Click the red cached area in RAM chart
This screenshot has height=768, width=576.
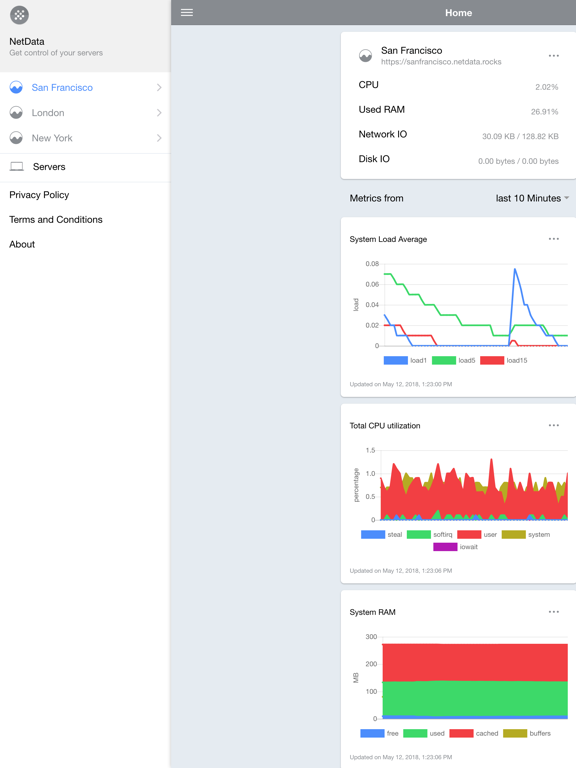click(475, 662)
